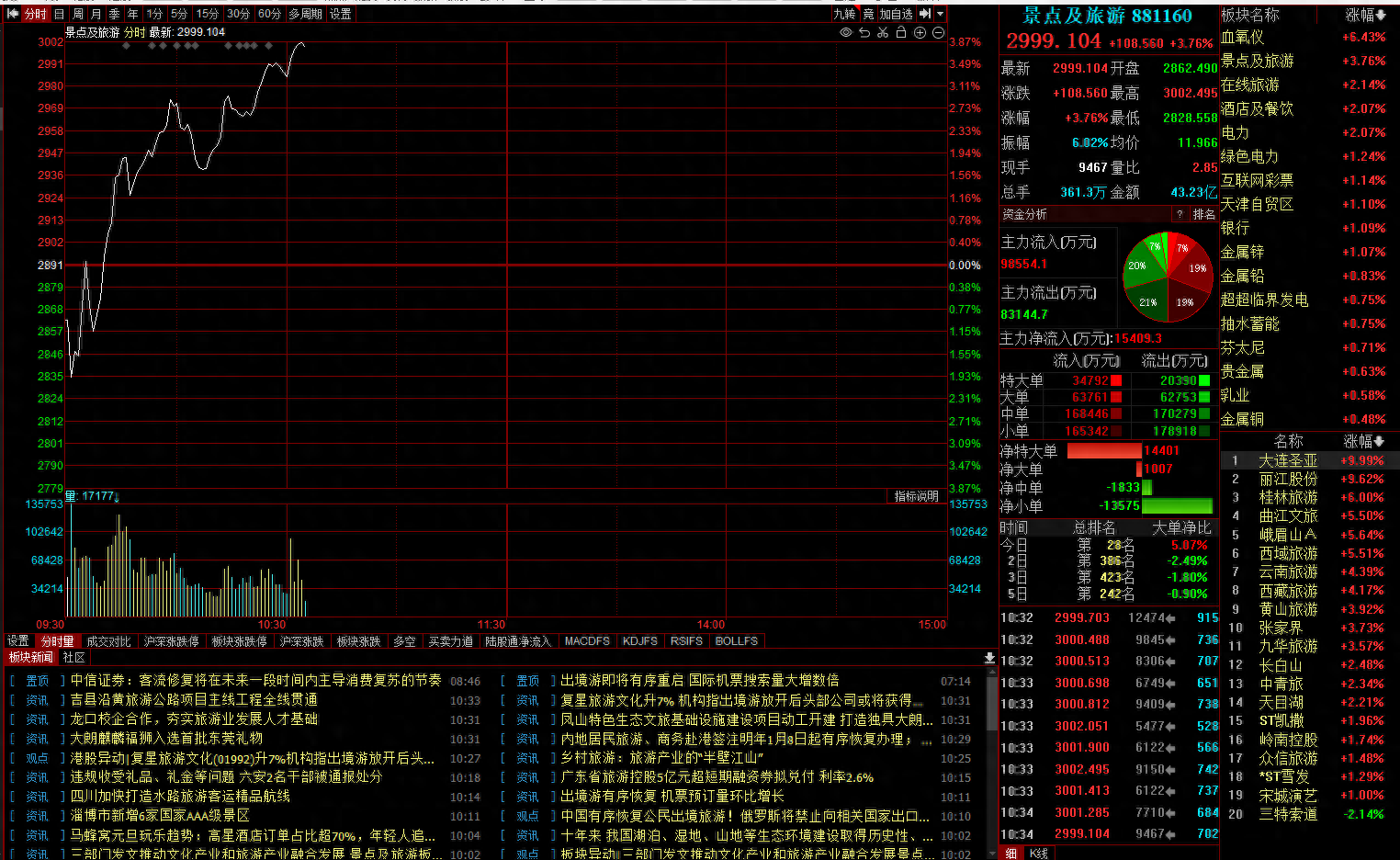Open the 排名 ranking button
Viewport: 1400px width, 860px height.
pyautogui.click(x=1204, y=214)
